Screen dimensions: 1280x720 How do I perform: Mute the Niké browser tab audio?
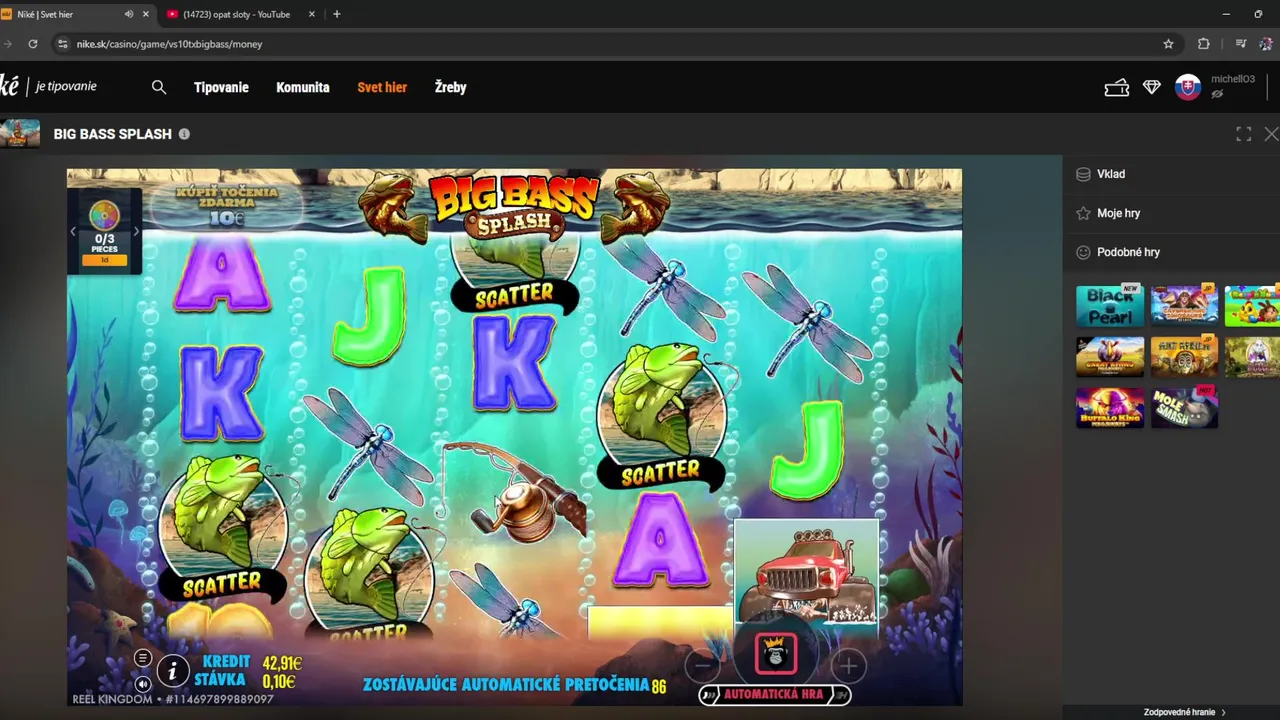[x=129, y=14]
